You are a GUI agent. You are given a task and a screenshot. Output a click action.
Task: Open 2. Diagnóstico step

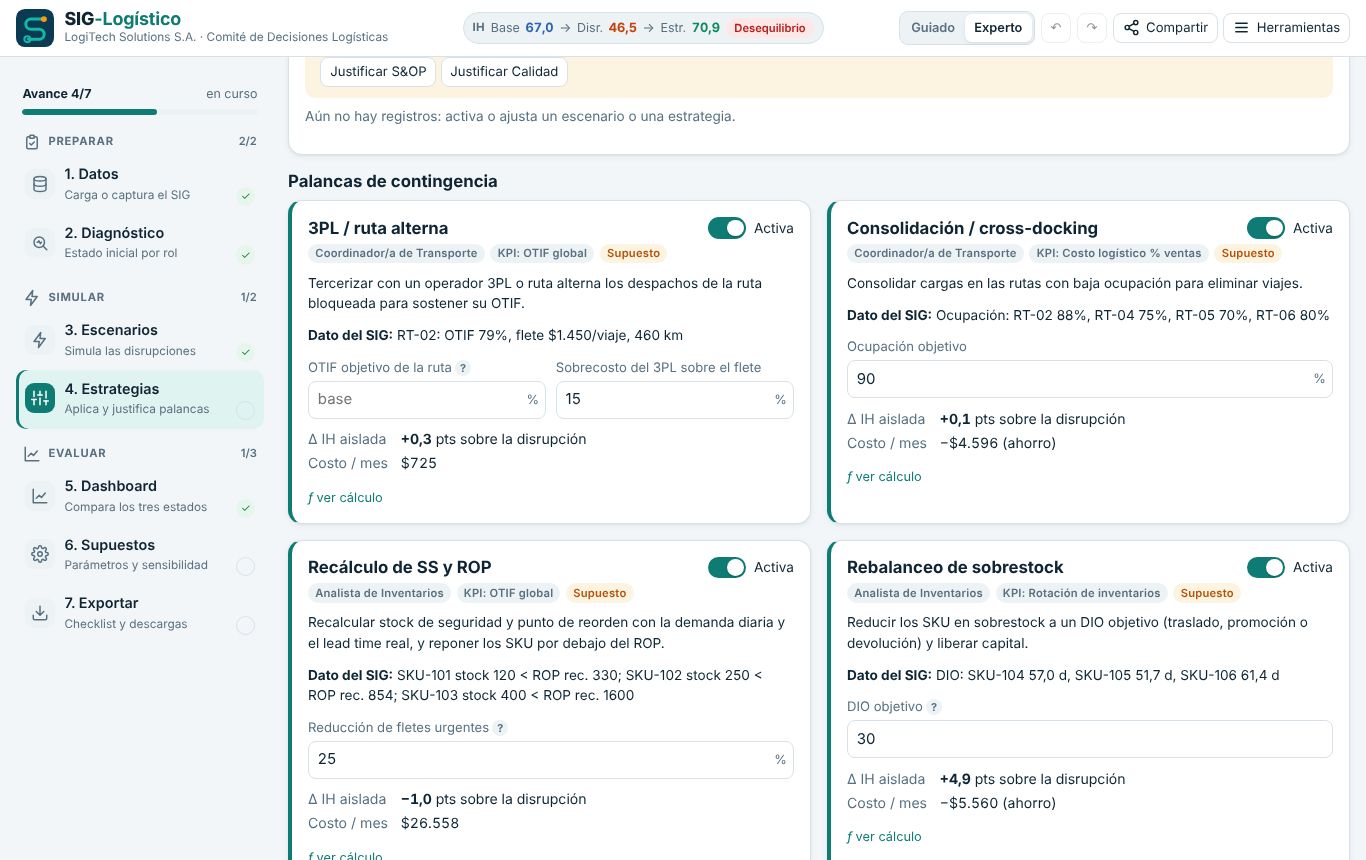pos(140,243)
